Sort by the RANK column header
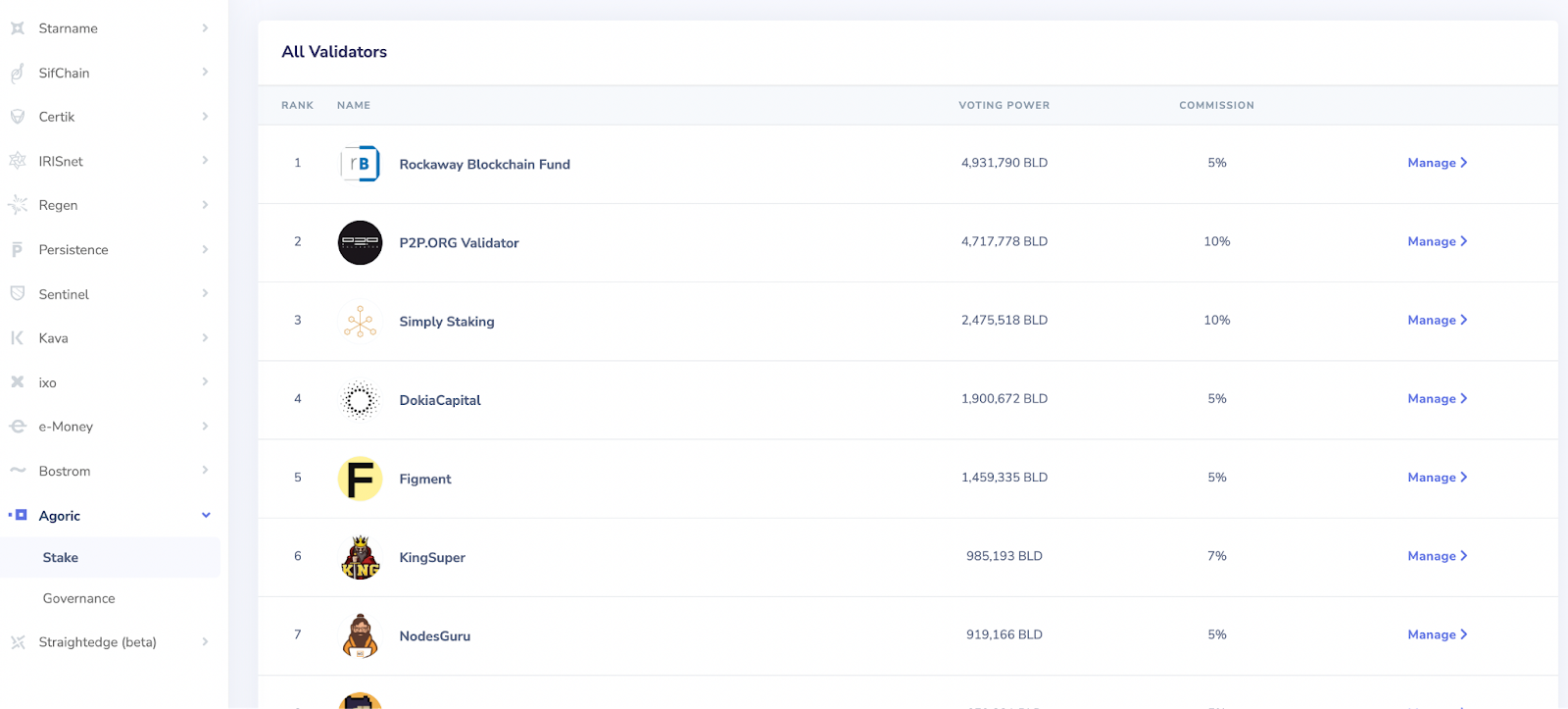The image size is (1568, 709). click(x=298, y=105)
